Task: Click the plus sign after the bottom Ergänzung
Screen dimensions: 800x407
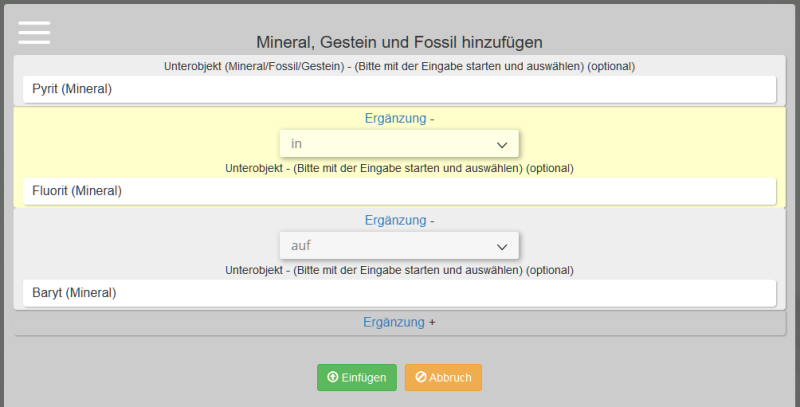Action: 433,323
